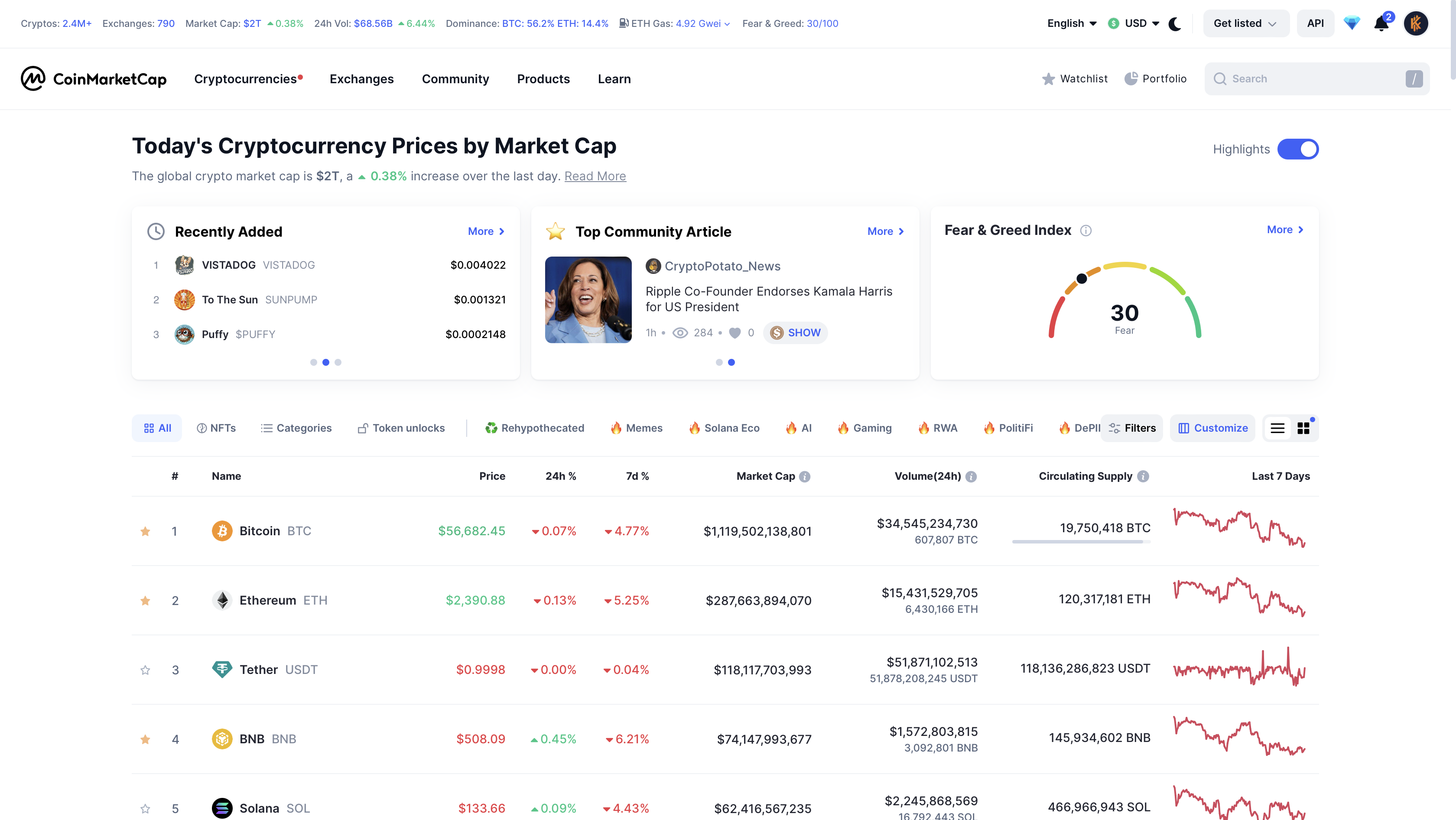Star Tether to add to watchlist
This screenshot has height=820, width=1456.
pyautogui.click(x=145, y=670)
